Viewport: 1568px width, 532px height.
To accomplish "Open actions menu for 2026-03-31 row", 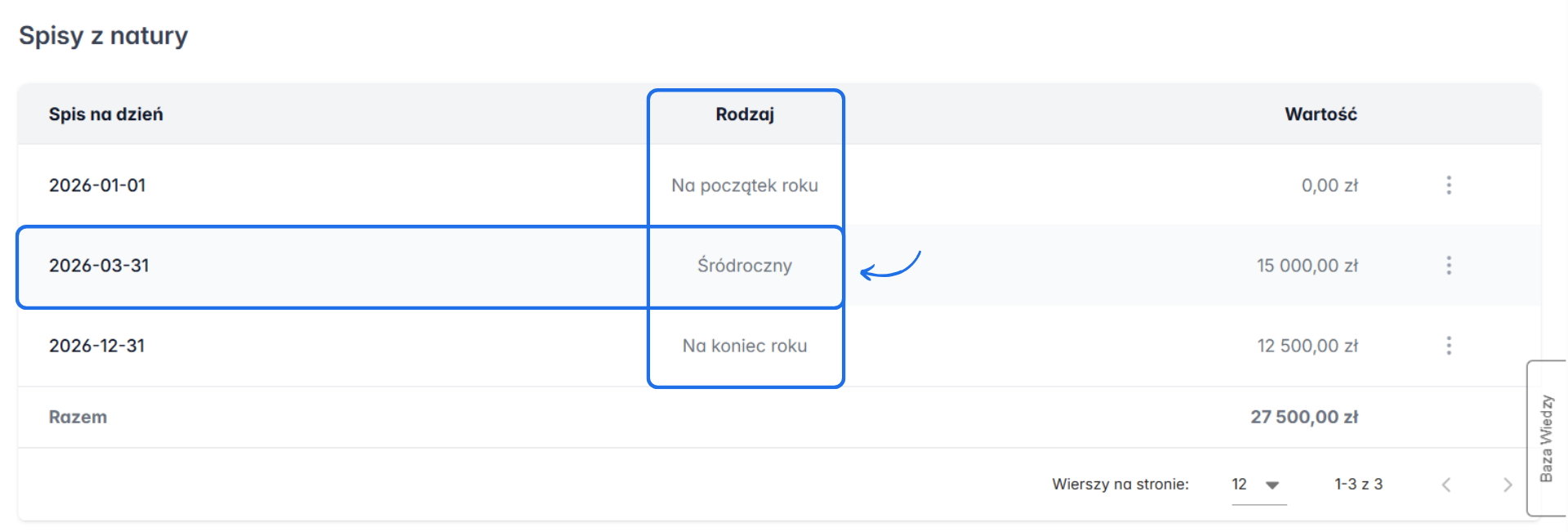I will [1449, 265].
